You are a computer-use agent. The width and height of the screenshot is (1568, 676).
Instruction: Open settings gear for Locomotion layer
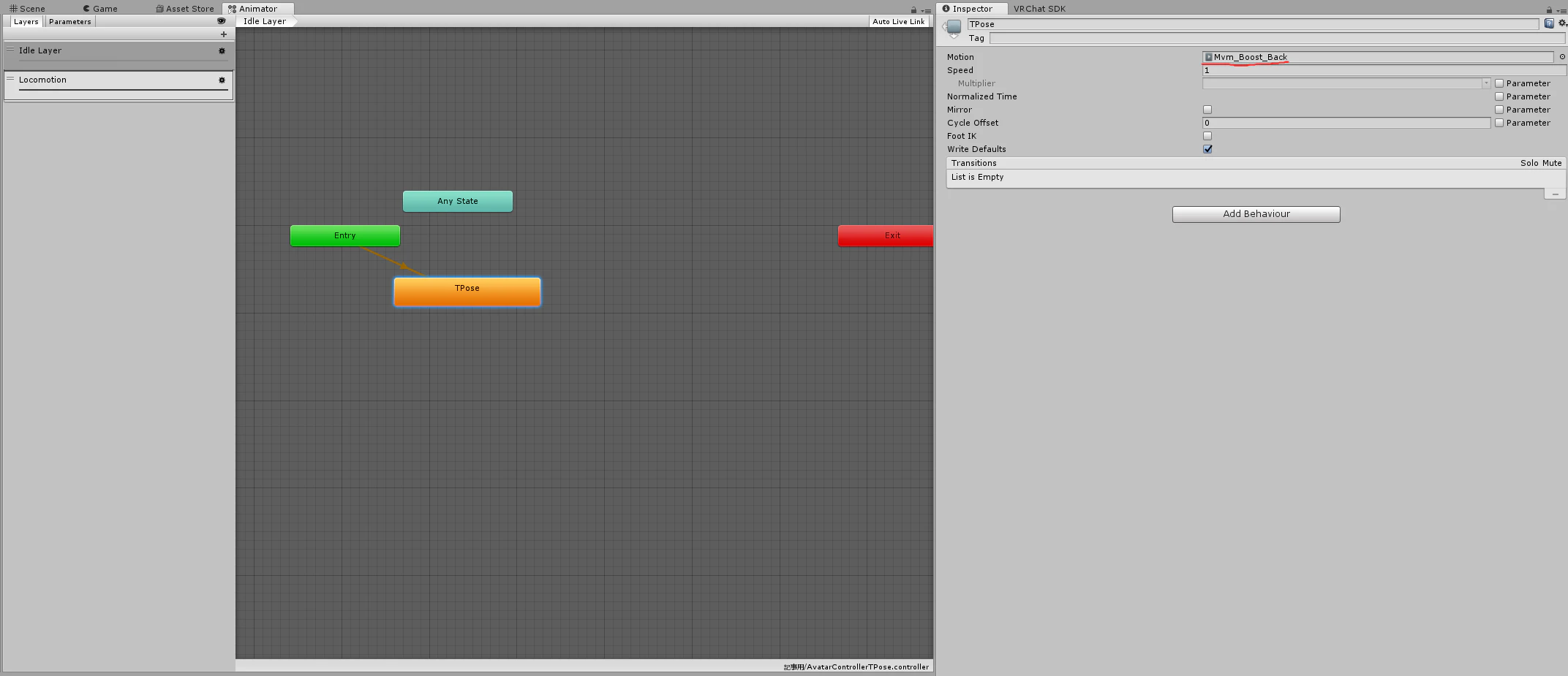point(222,80)
